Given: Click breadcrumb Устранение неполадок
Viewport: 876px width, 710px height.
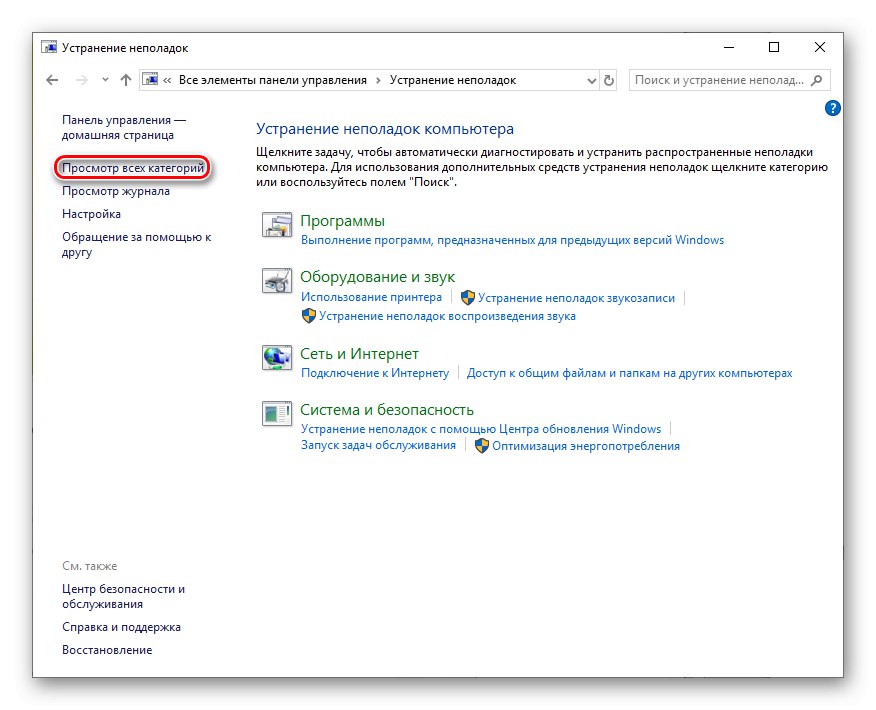Looking at the screenshot, I should click(453, 80).
